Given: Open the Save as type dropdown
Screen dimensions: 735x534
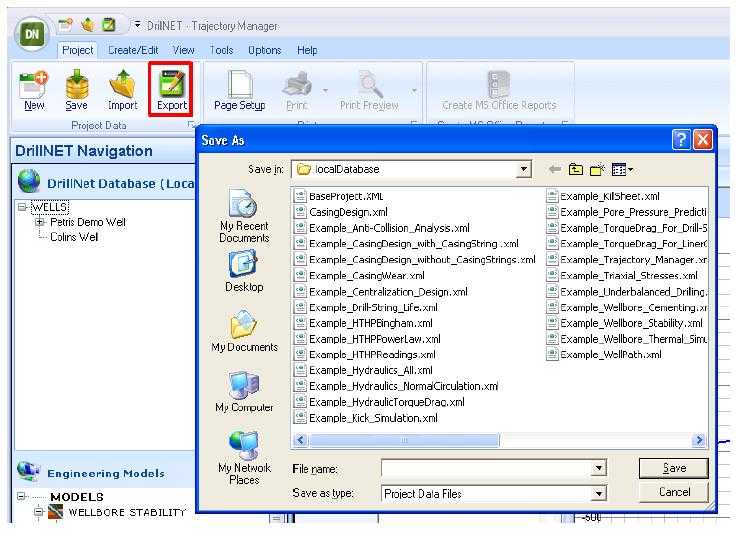Looking at the screenshot, I should tap(599, 493).
